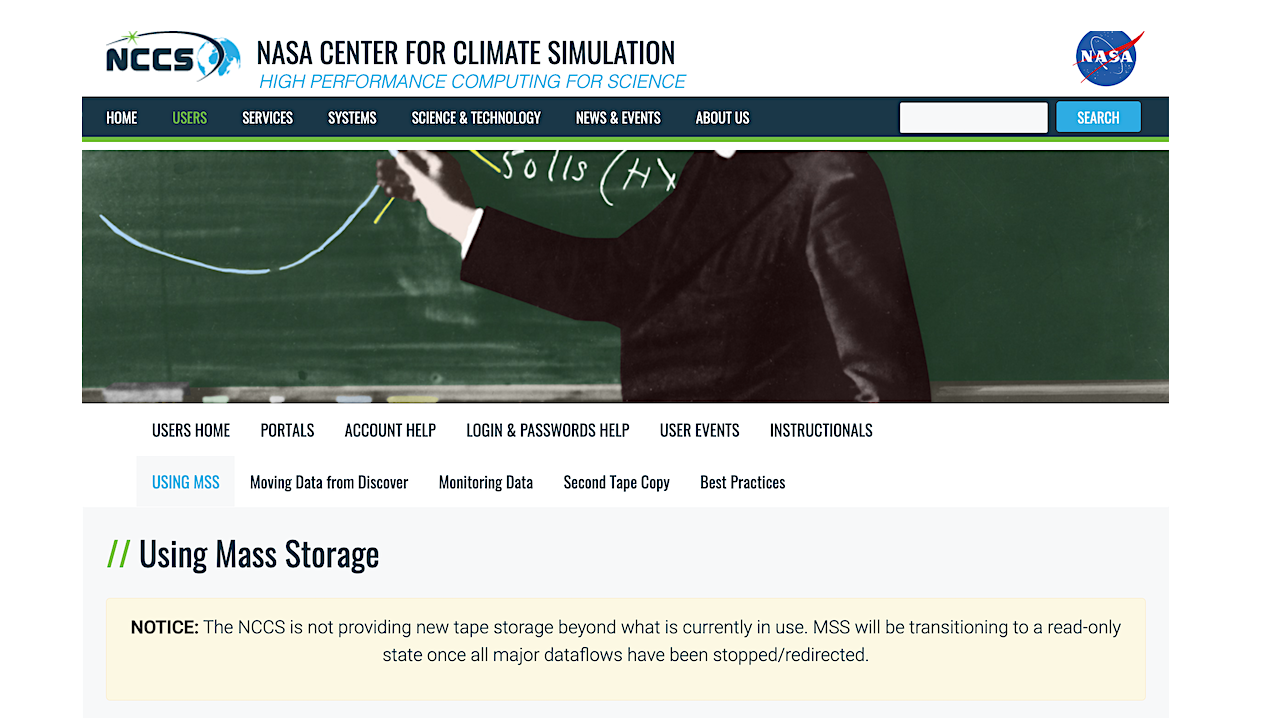Open the Home menu item
Image resolution: width=1280 pixels, height=718 pixels.
click(122, 118)
